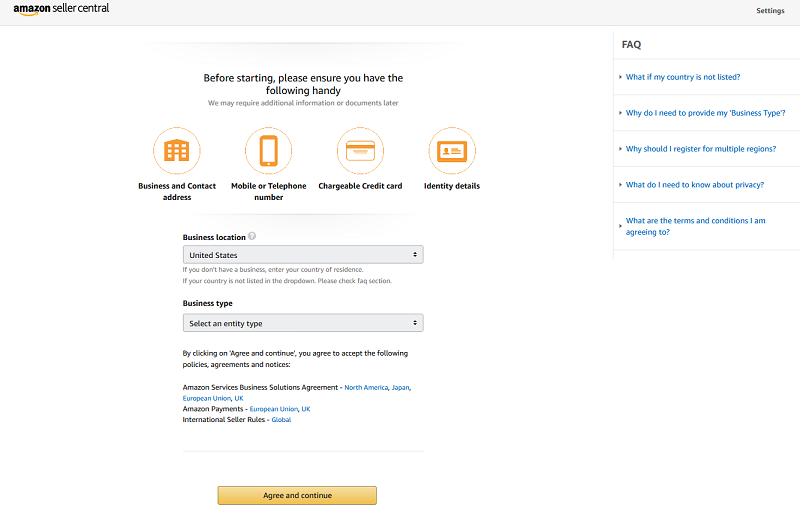
Task: Click the 'Business type' field label
Action: tap(208, 303)
